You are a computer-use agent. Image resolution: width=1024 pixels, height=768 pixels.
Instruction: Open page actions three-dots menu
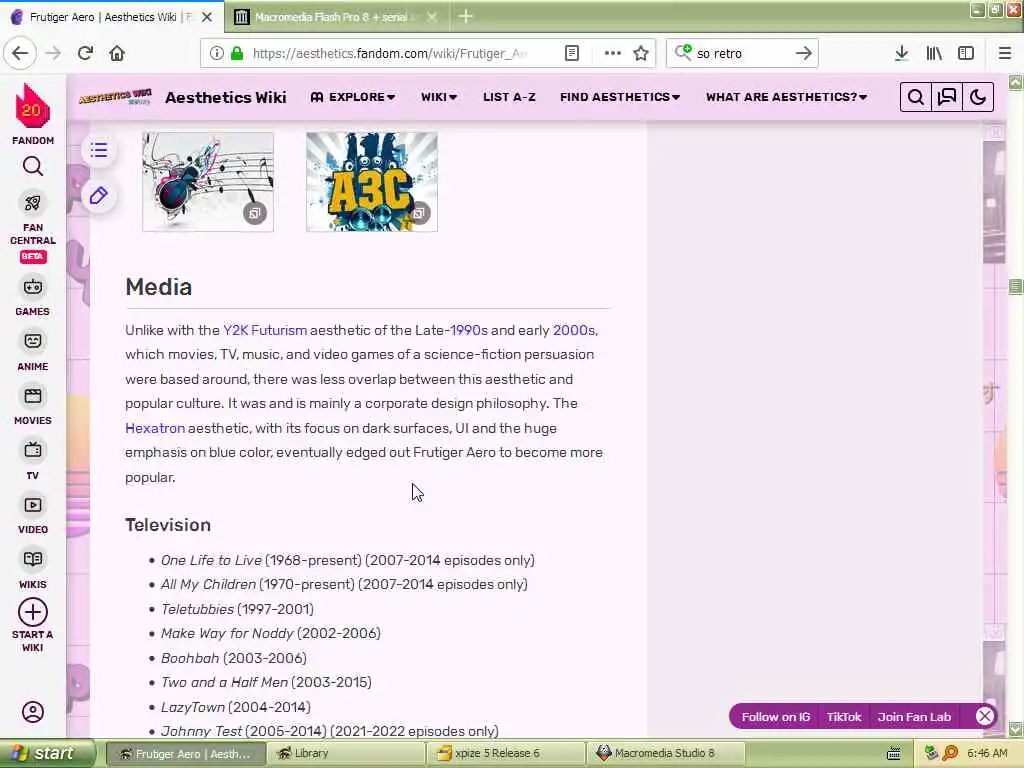pos(613,53)
